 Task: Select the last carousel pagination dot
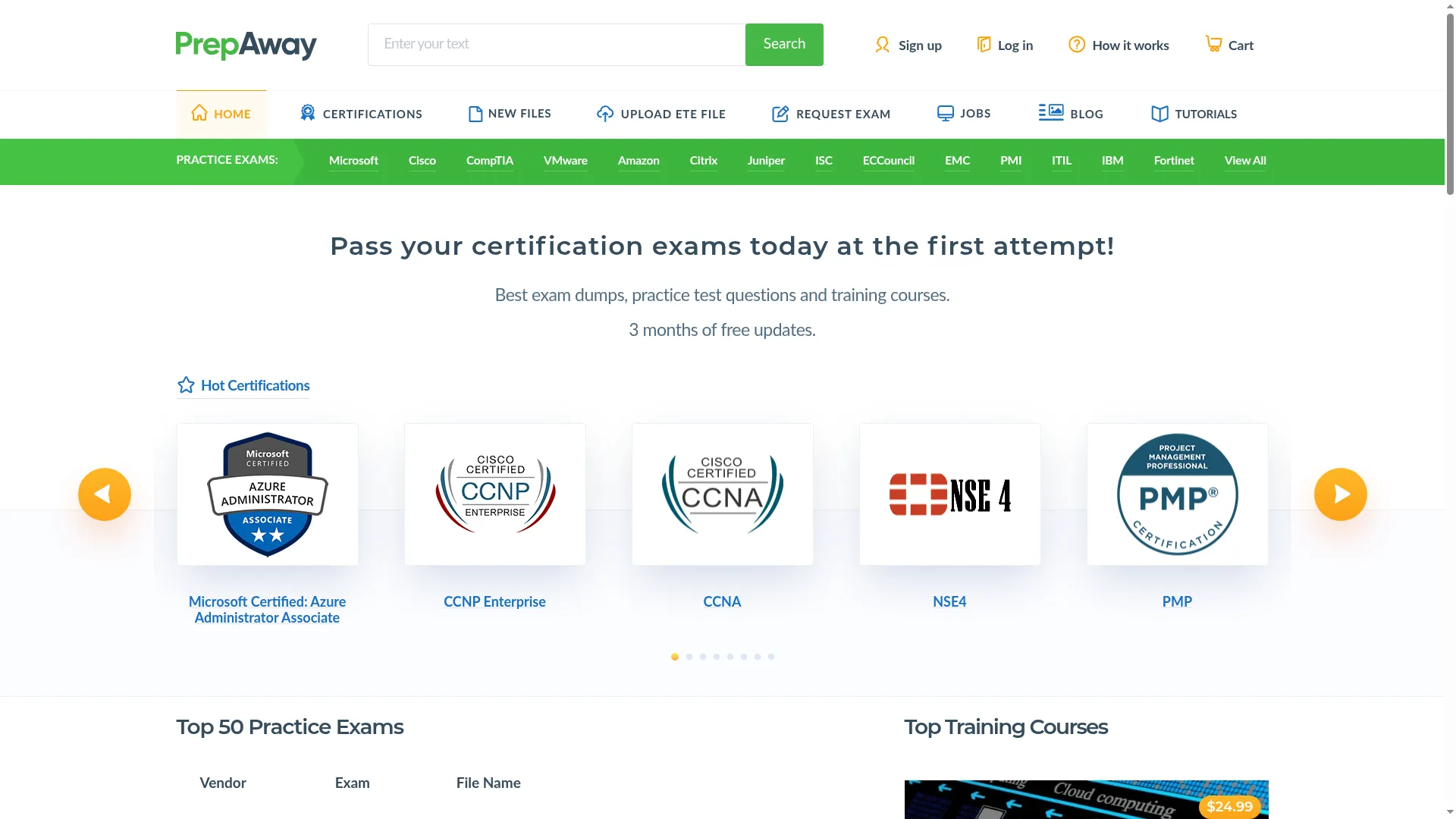tap(771, 657)
